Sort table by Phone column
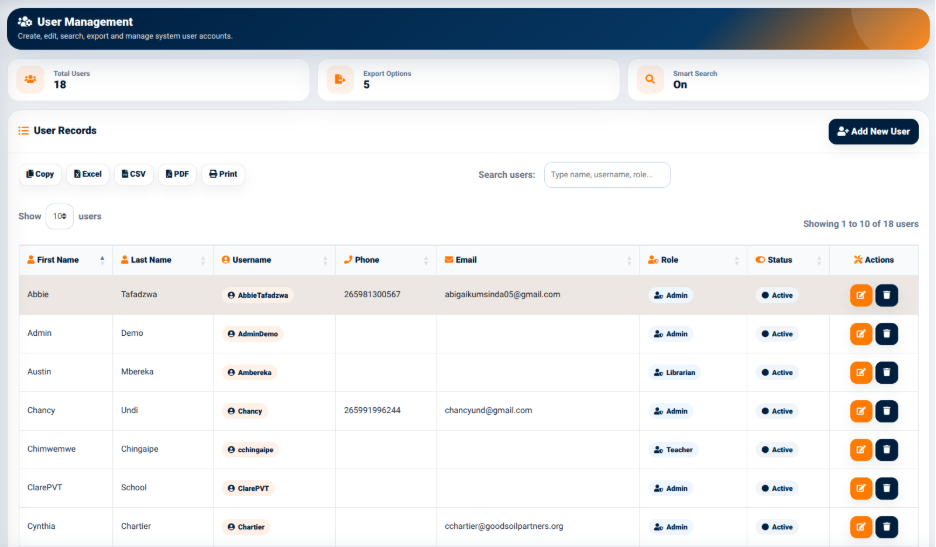936x547 pixels. point(386,260)
